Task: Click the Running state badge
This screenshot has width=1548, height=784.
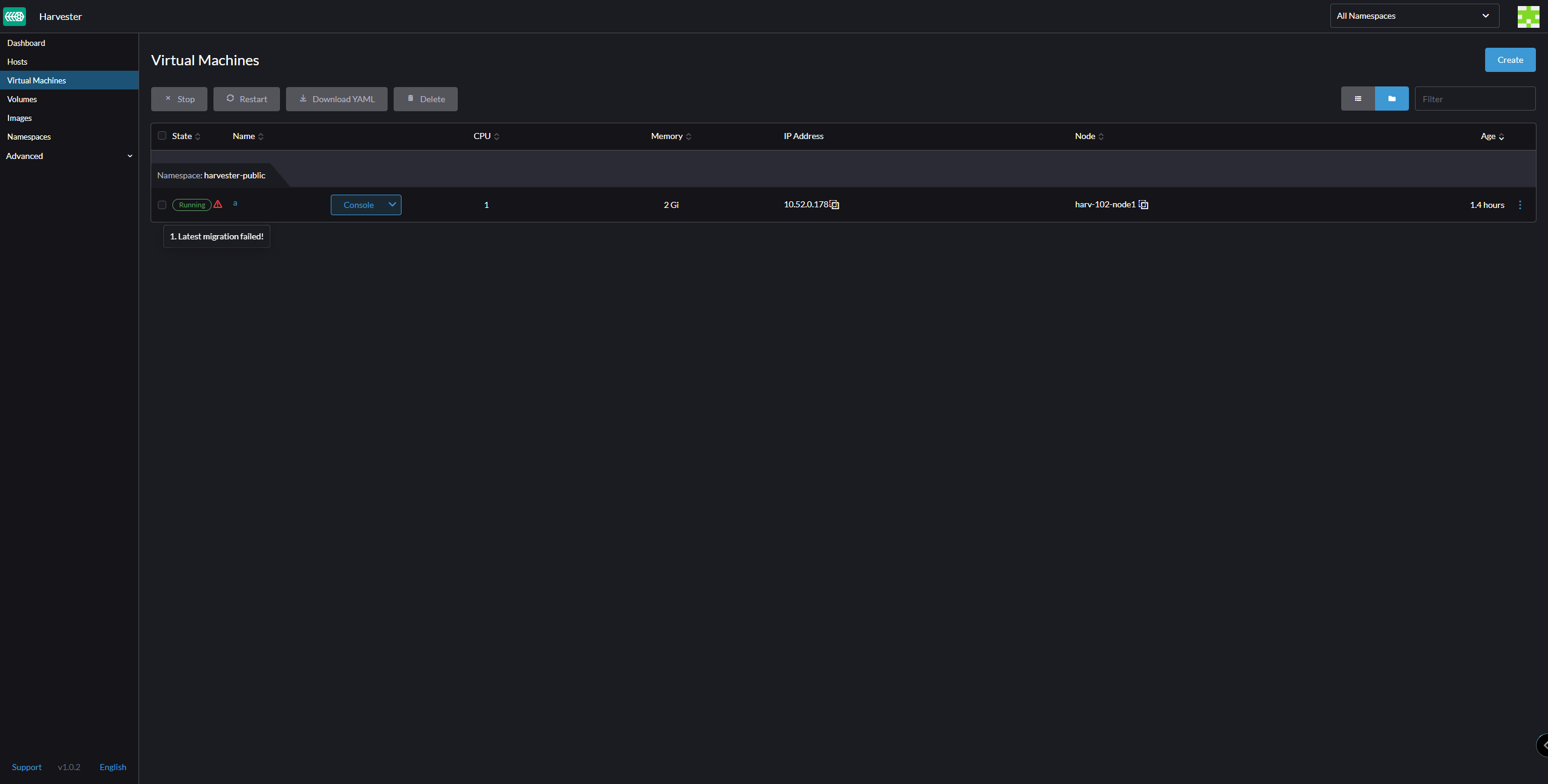Action: click(192, 205)
